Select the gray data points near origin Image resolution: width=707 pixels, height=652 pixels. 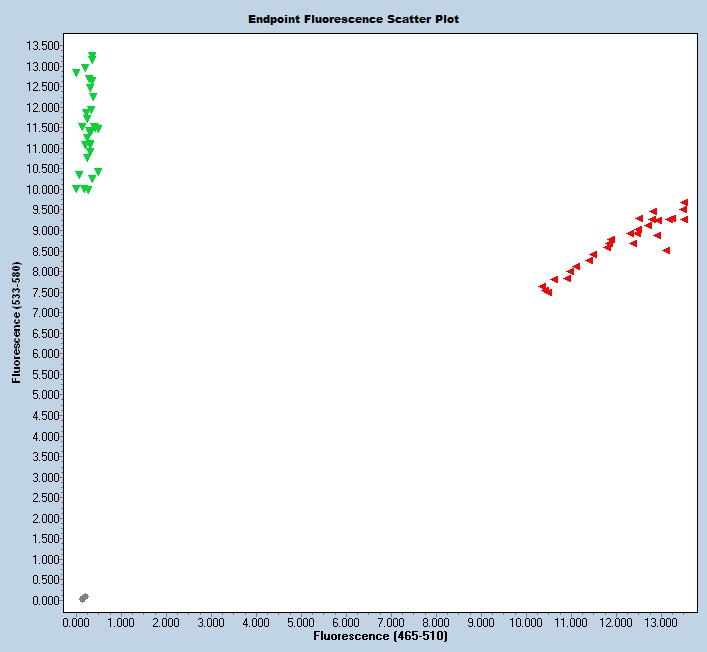pyautogui.click(x=84, y=598)
